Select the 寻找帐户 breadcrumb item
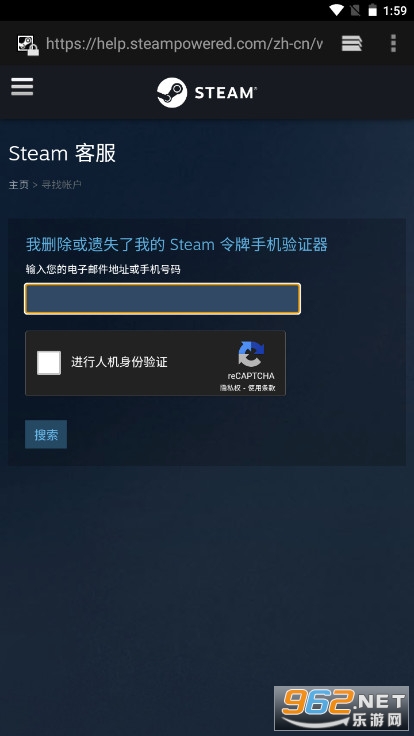Image resolution: width=414 pixels, height=736 pixels. [x=61, y=185]
